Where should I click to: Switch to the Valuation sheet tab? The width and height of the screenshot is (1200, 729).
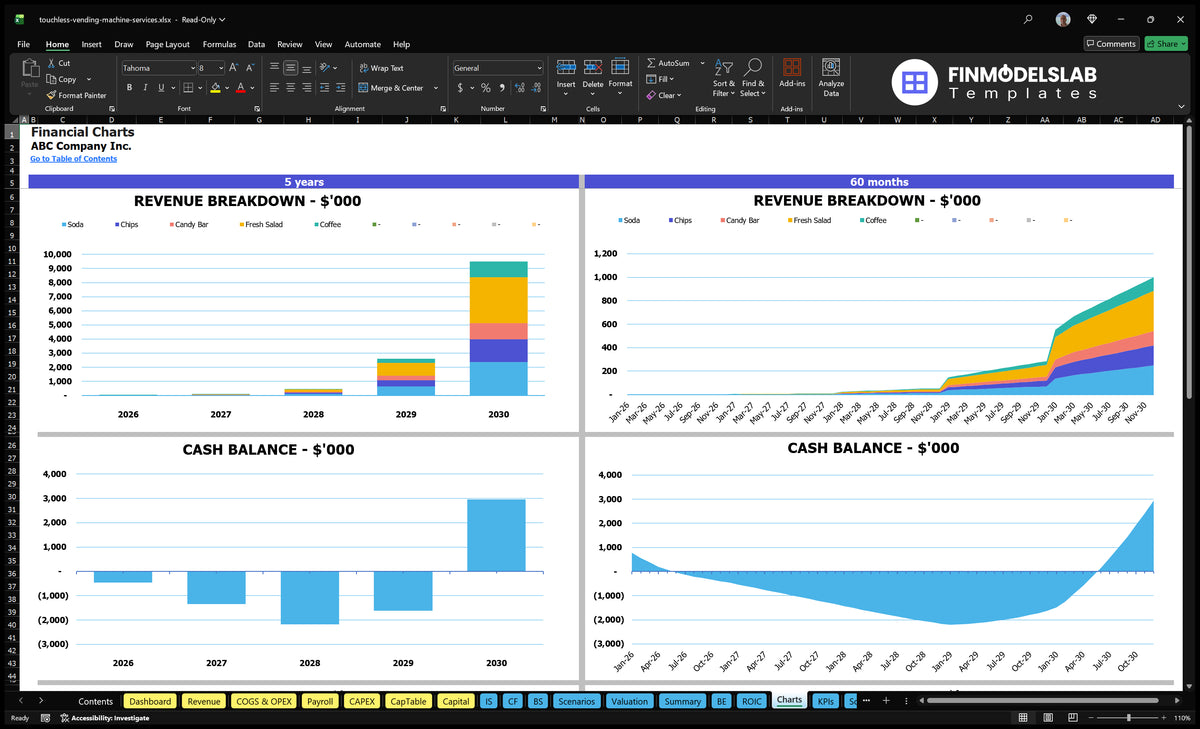(x=629, y=701)
